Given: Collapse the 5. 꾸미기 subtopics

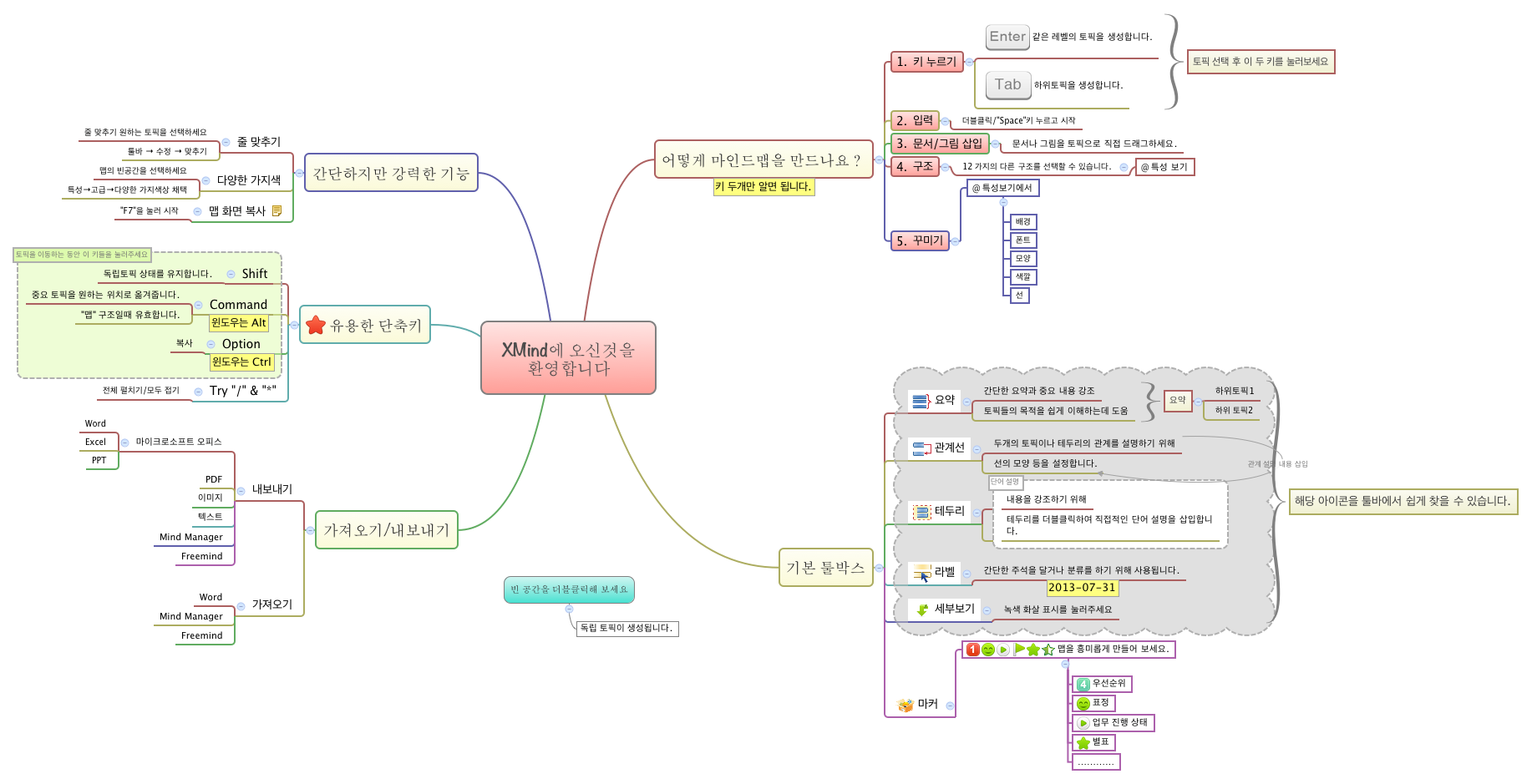Looking at the screenshot, I should coord(955,241).
